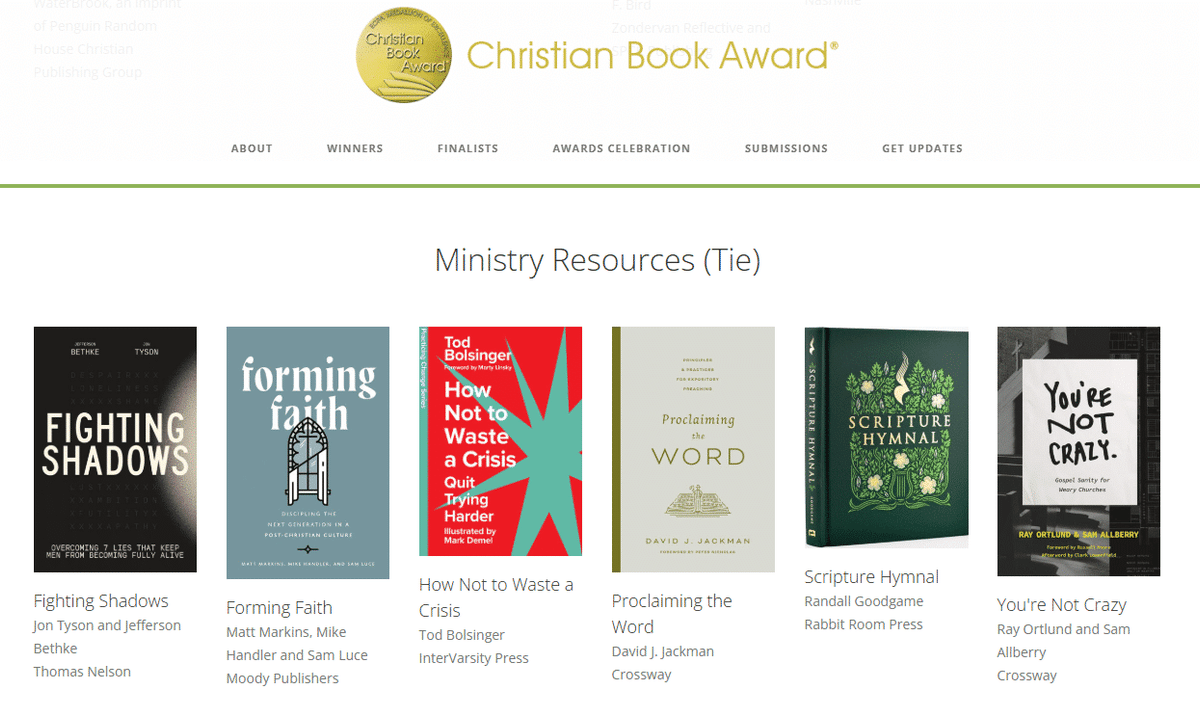1200x716 pixels.
Task: Go to the Winners page
Action: click(355, 148)
